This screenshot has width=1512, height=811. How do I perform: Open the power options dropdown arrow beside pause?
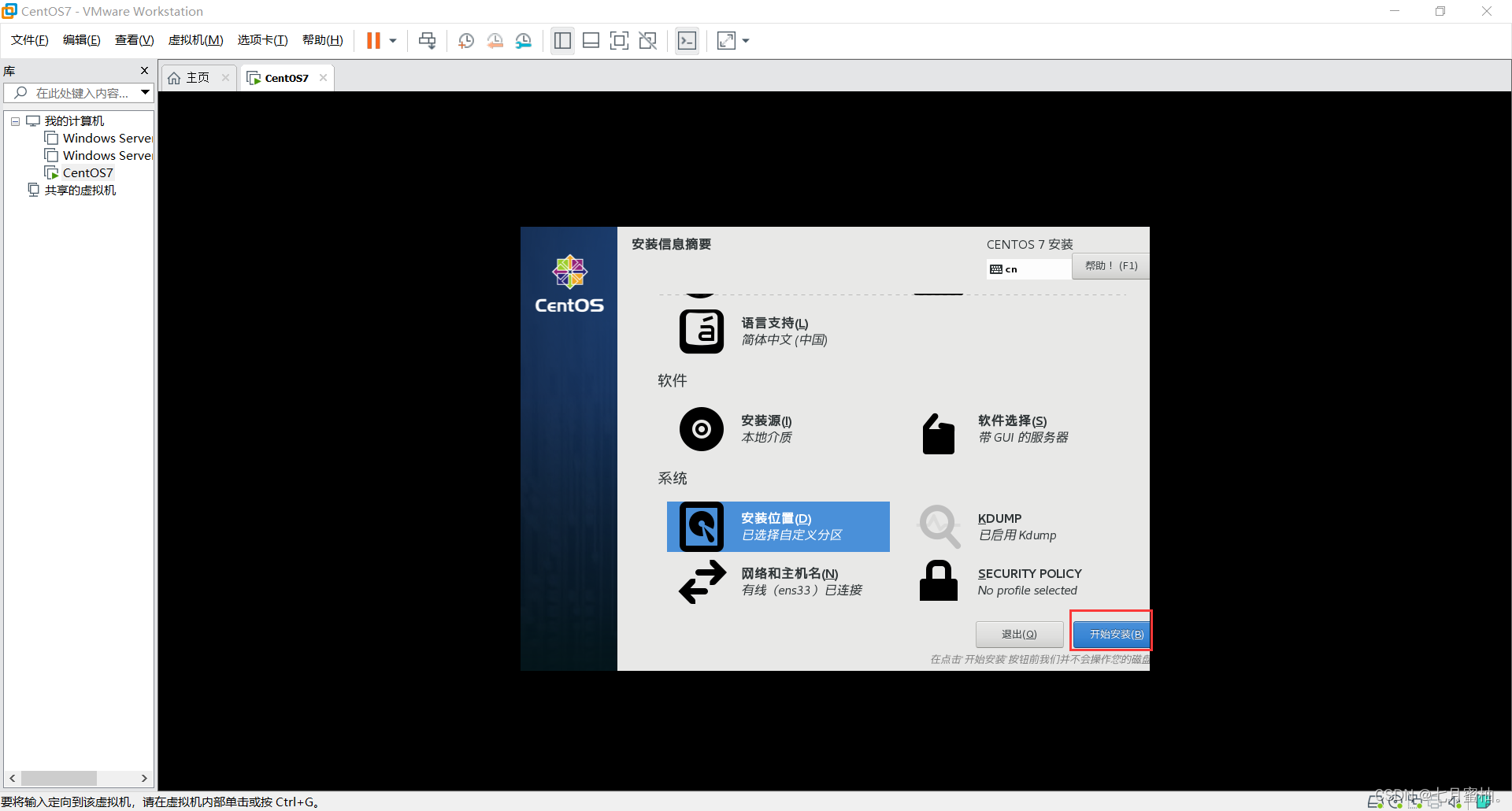[393, 41]
